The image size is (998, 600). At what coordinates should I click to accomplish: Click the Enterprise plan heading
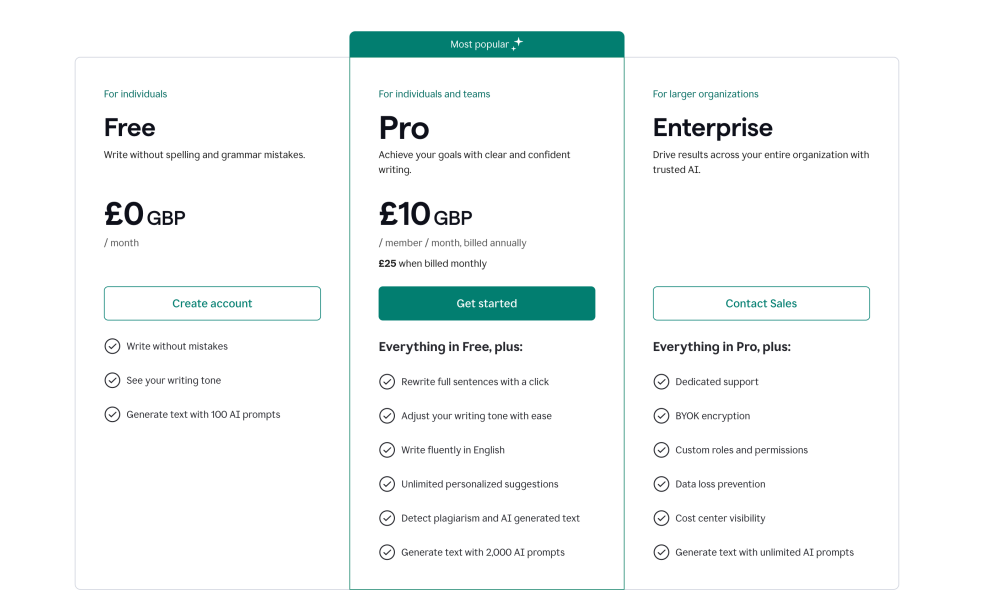click(712, 128)
